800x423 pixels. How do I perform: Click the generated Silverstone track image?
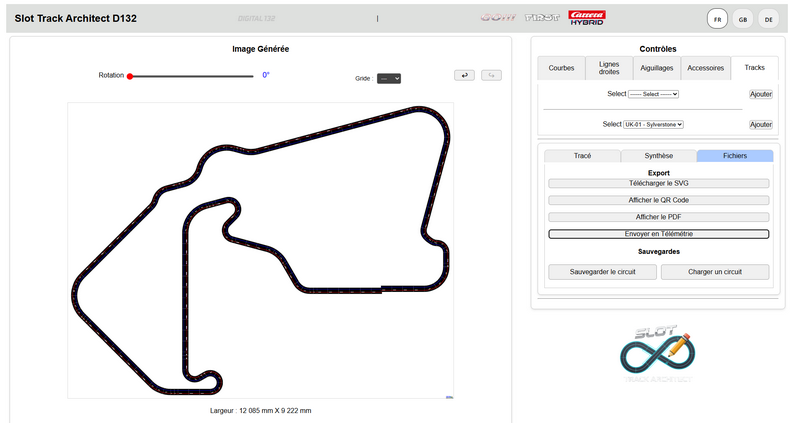pos(260,250)
